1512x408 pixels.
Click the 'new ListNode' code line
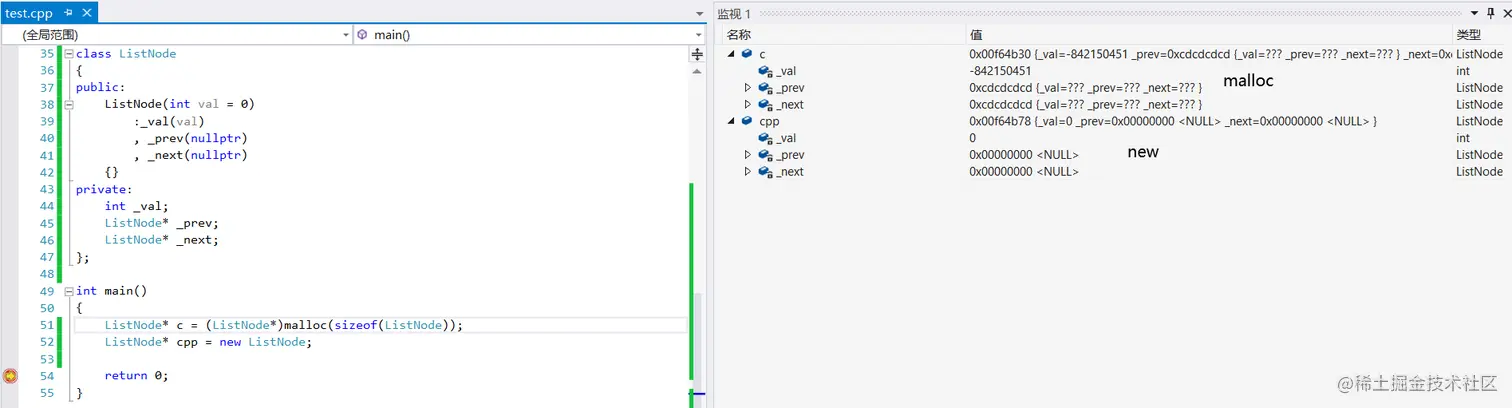click(208, 342)
